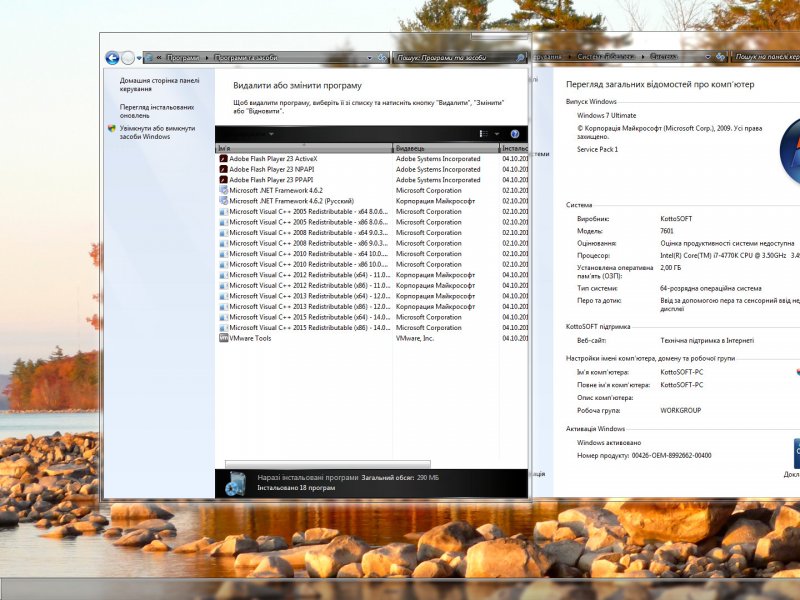Click Windows активовано text

tap(609, 442)
